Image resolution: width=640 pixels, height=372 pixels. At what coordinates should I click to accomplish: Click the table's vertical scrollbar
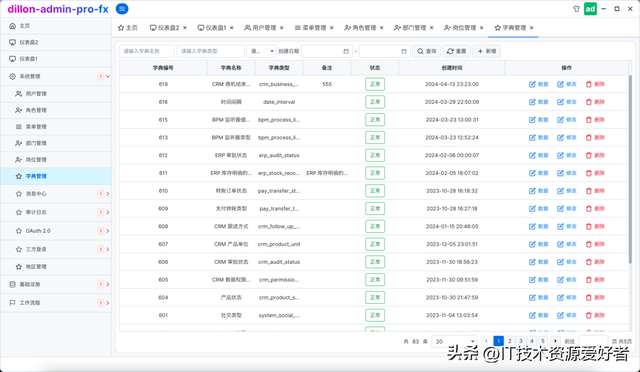[x=630, y=169]
